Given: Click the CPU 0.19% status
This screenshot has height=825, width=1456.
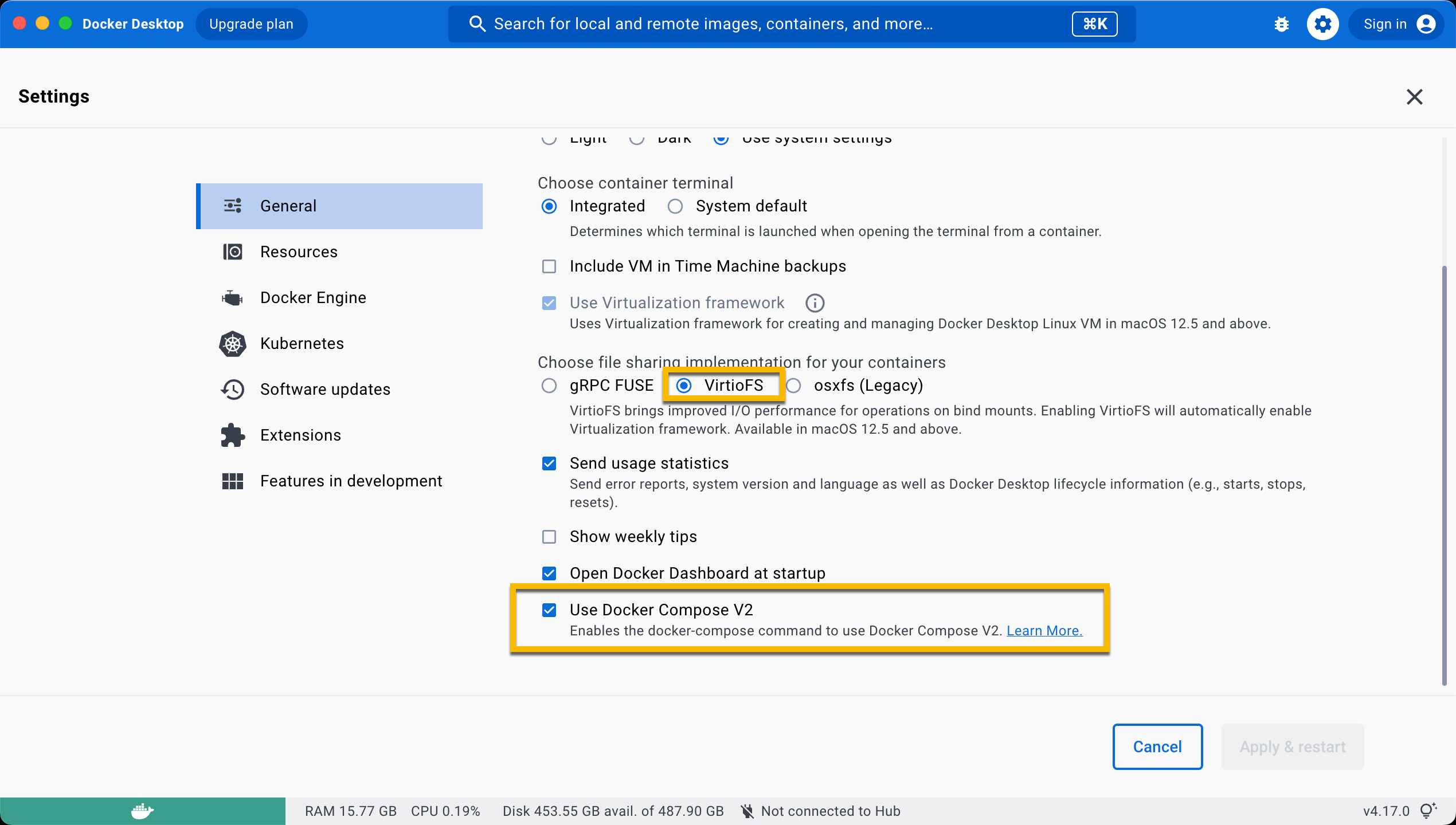Looking at the screenshot, I should click(x=445, y=811).
